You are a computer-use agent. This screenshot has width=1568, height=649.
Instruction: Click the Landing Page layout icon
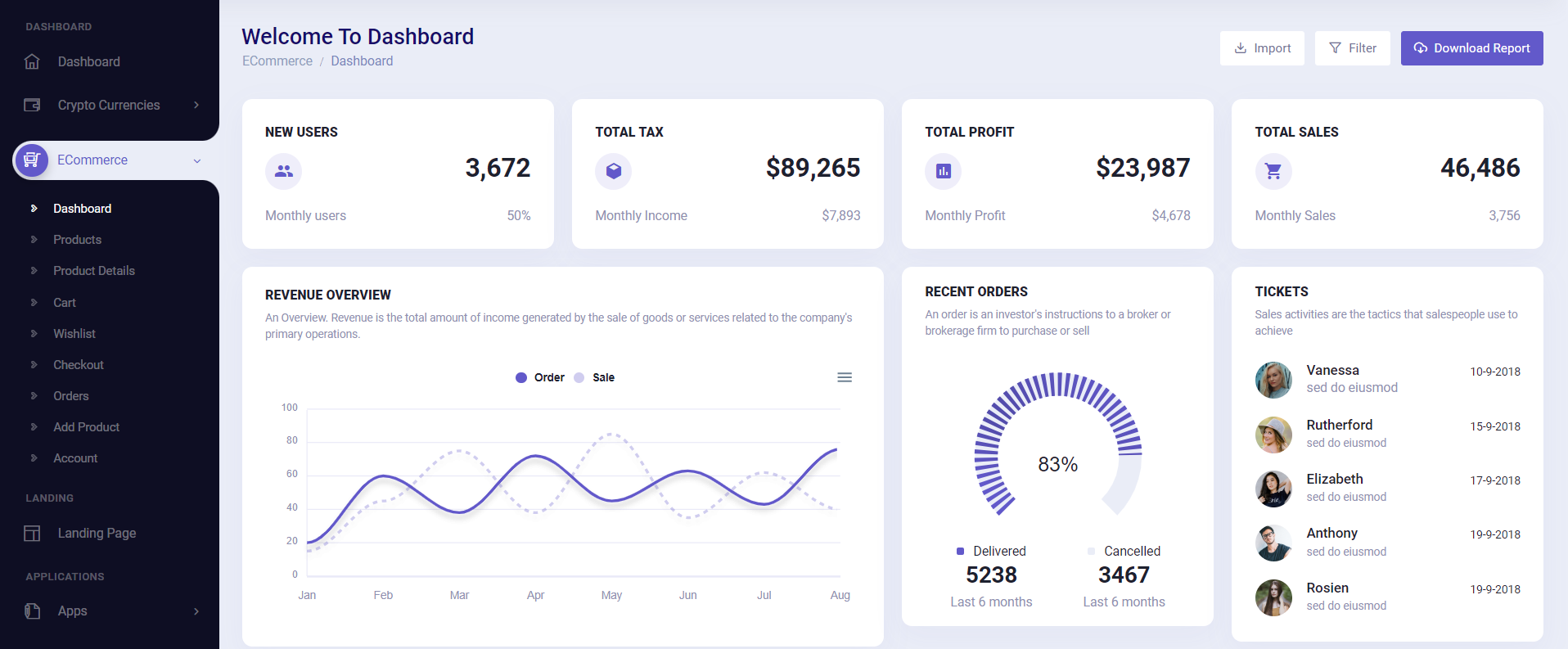tap(32, 534)
